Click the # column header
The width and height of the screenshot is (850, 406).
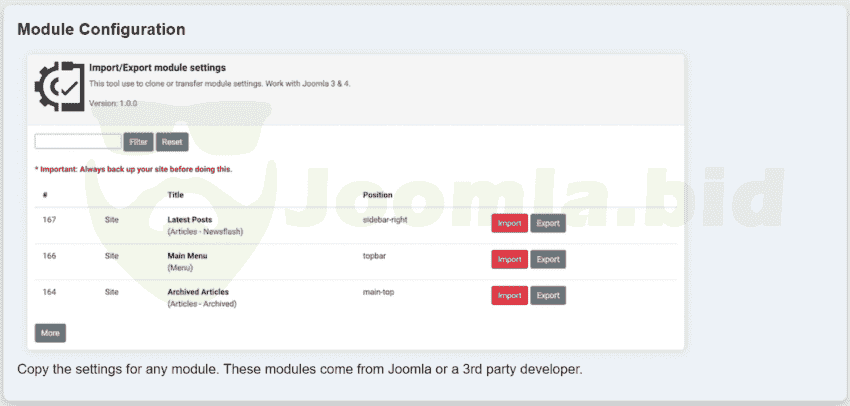point(45,195)
